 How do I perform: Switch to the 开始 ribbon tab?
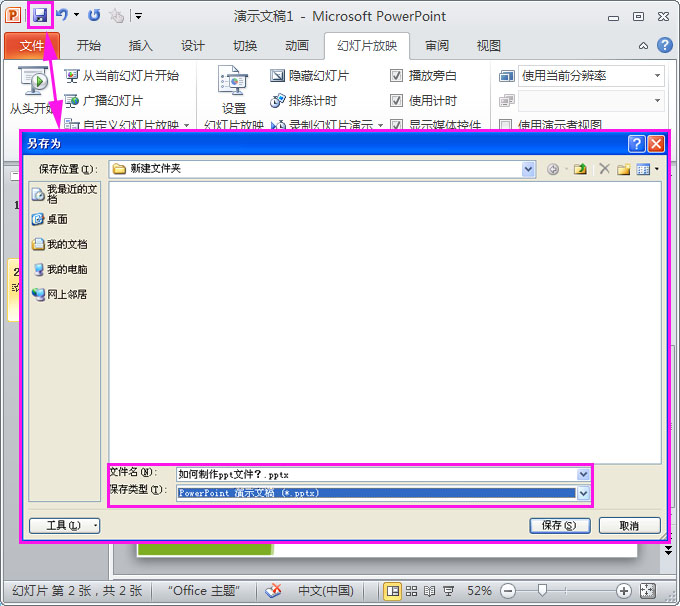pyautogui.click(x=89, y=46)
